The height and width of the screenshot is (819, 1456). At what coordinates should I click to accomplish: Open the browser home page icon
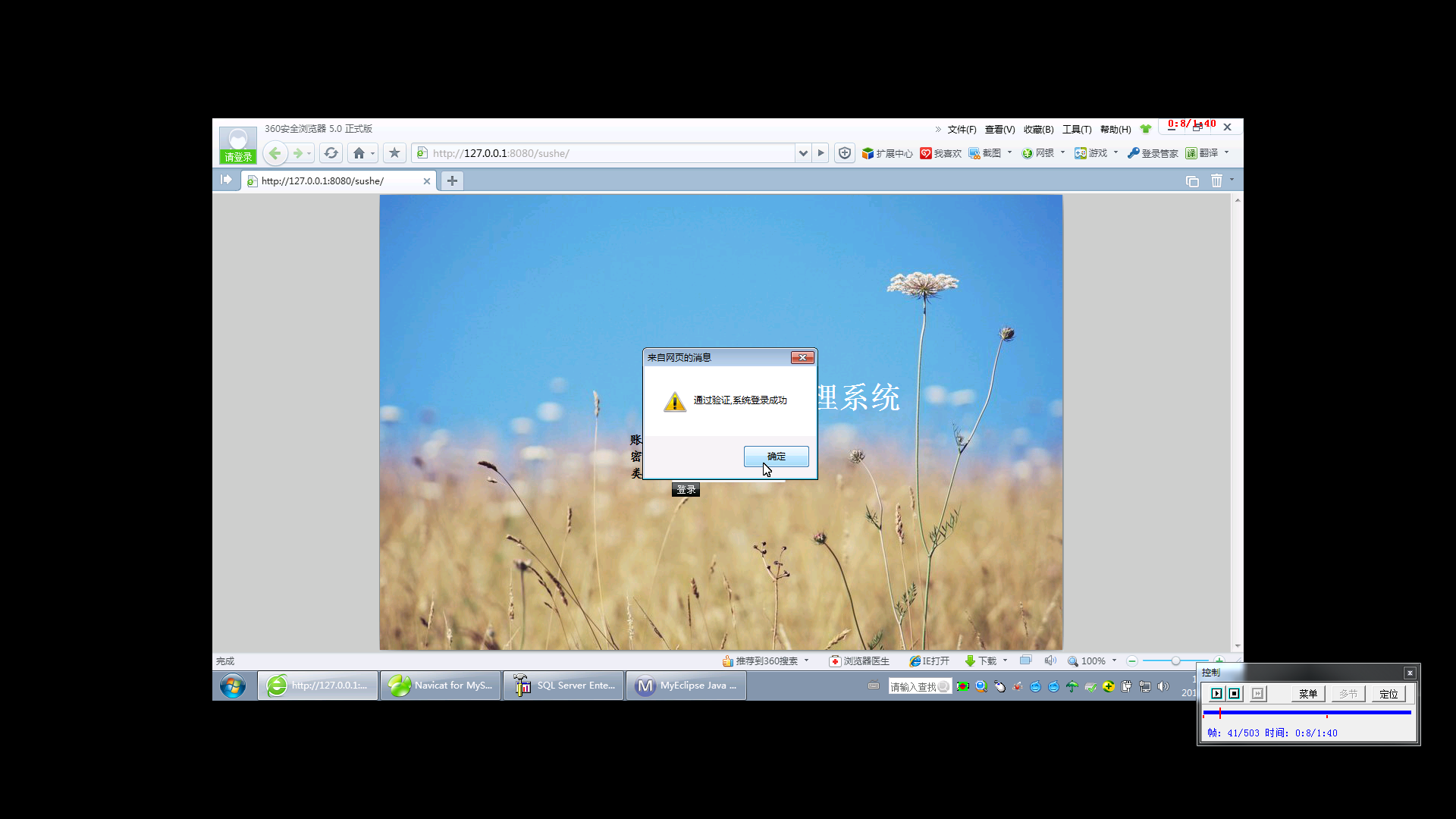coord(359,153)
